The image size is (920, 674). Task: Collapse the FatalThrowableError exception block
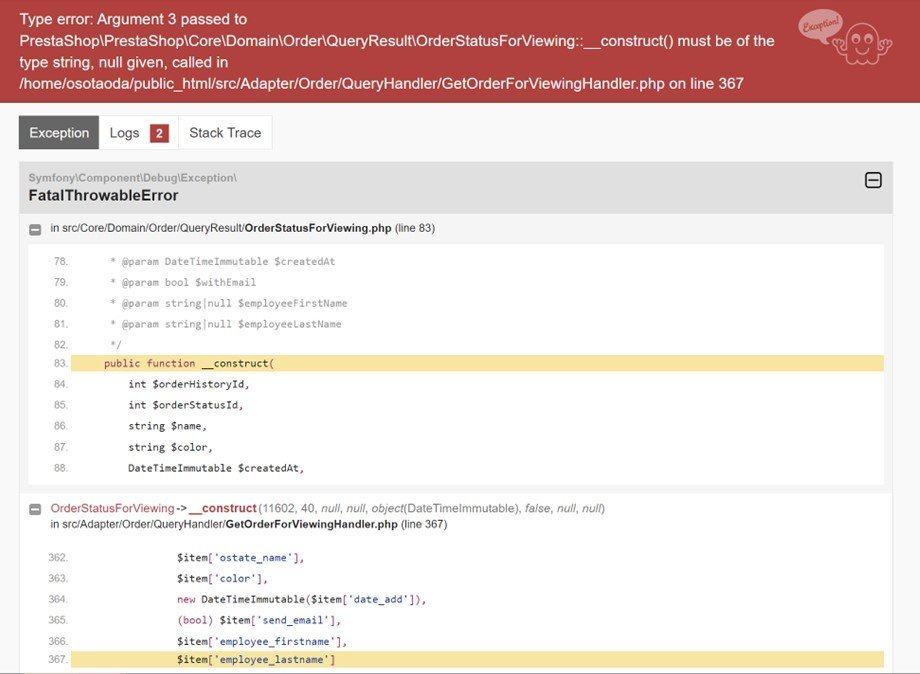(873, 180)
